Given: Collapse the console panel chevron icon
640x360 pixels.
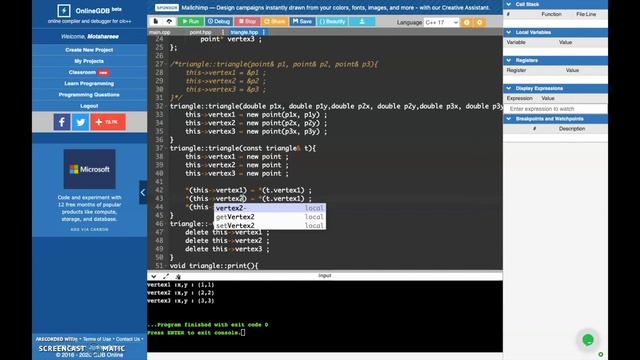Looking at the screenshot, I should point(153,276).
